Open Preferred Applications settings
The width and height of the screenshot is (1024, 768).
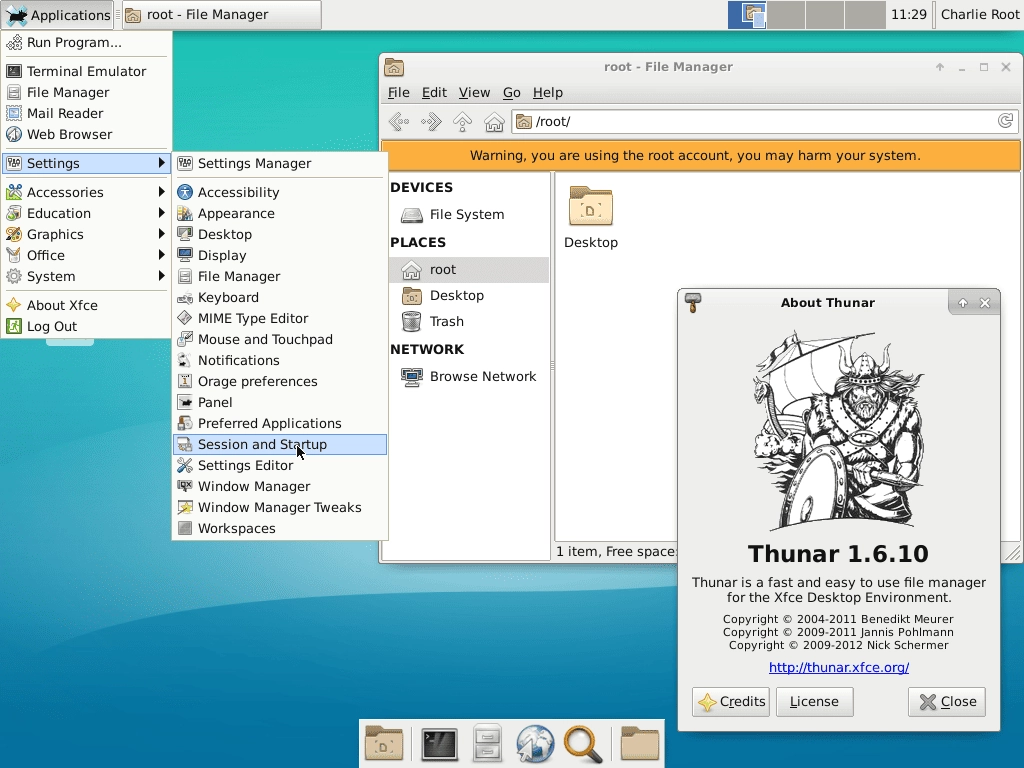[280, 424]
